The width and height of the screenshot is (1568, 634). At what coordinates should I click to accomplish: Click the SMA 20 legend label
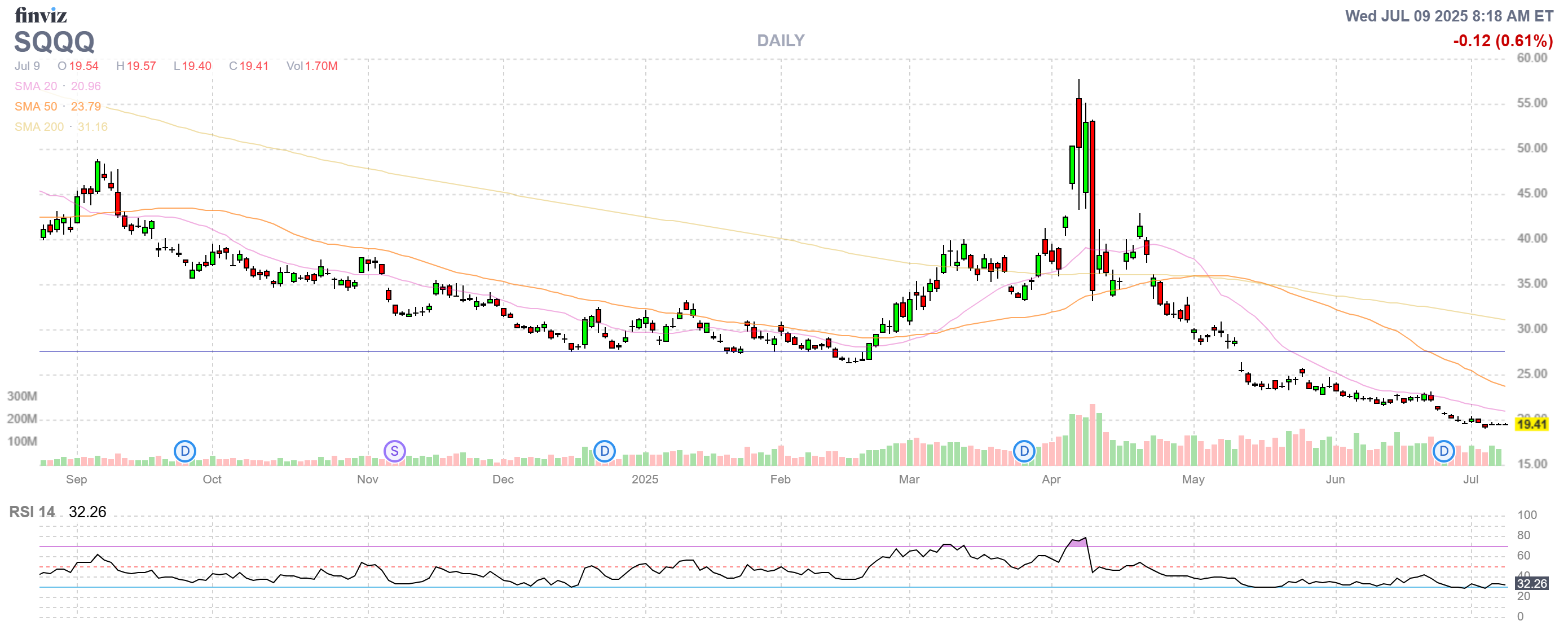36,86
